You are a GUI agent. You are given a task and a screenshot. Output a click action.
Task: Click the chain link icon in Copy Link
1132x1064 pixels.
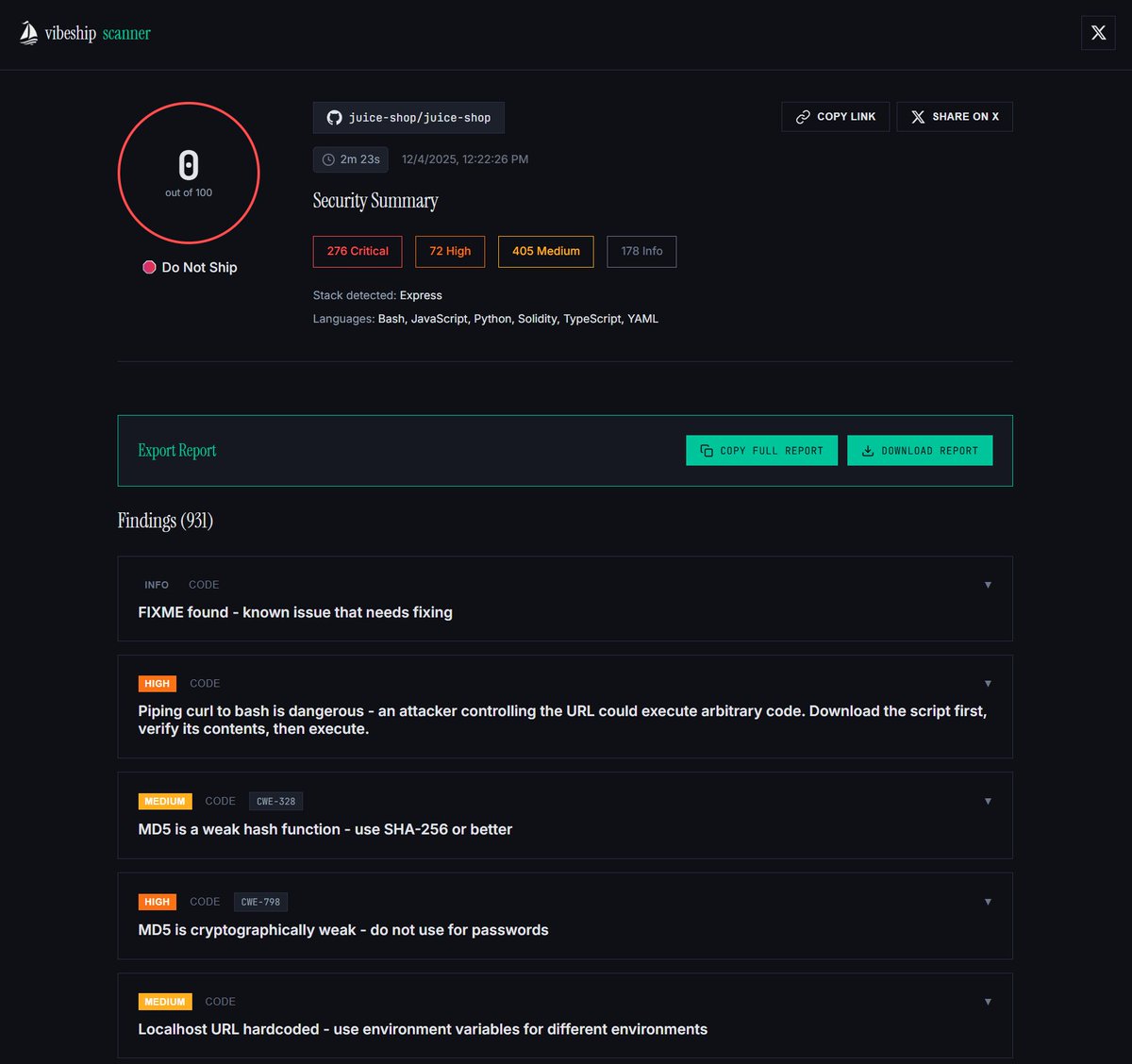803,117
